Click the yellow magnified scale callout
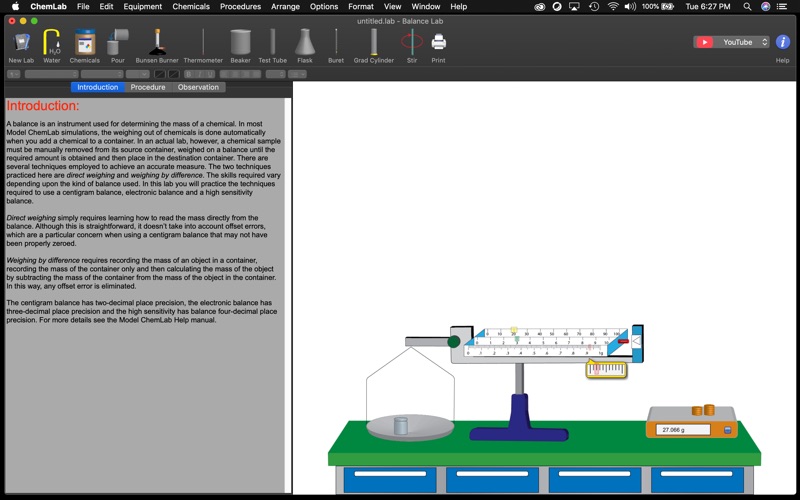This screenshot has width=800, height=500. (x=606, y=369)
